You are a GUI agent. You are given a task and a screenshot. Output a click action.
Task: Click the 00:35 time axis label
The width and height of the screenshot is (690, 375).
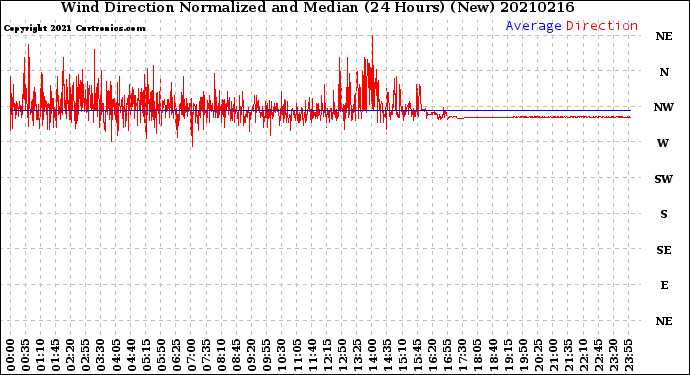(x=25, y=355)
